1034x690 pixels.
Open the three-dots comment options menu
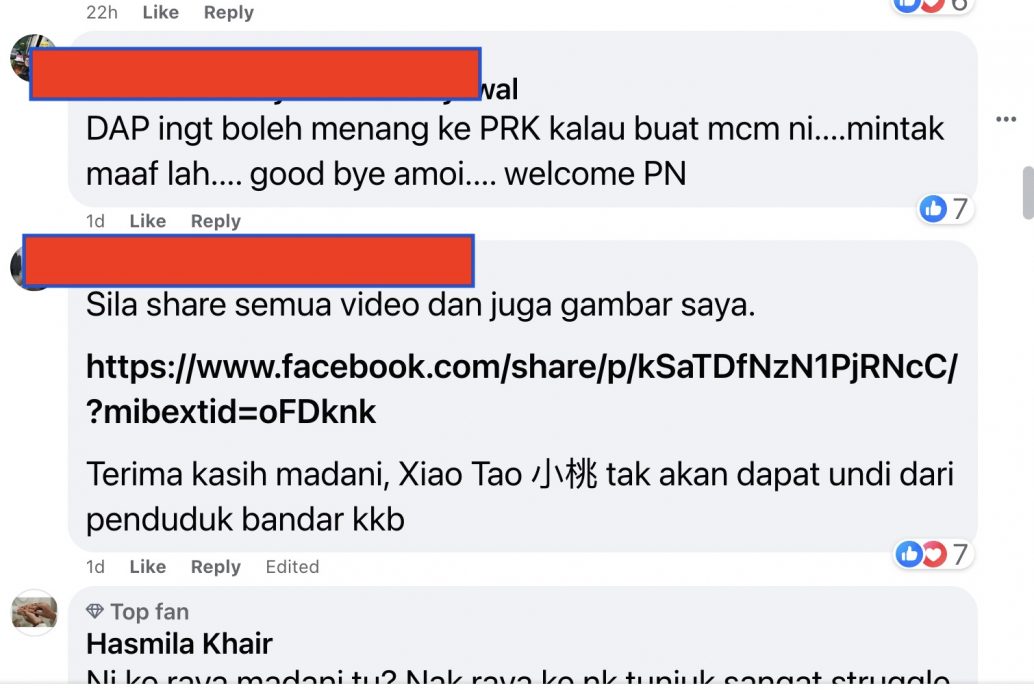(1006, 119)
